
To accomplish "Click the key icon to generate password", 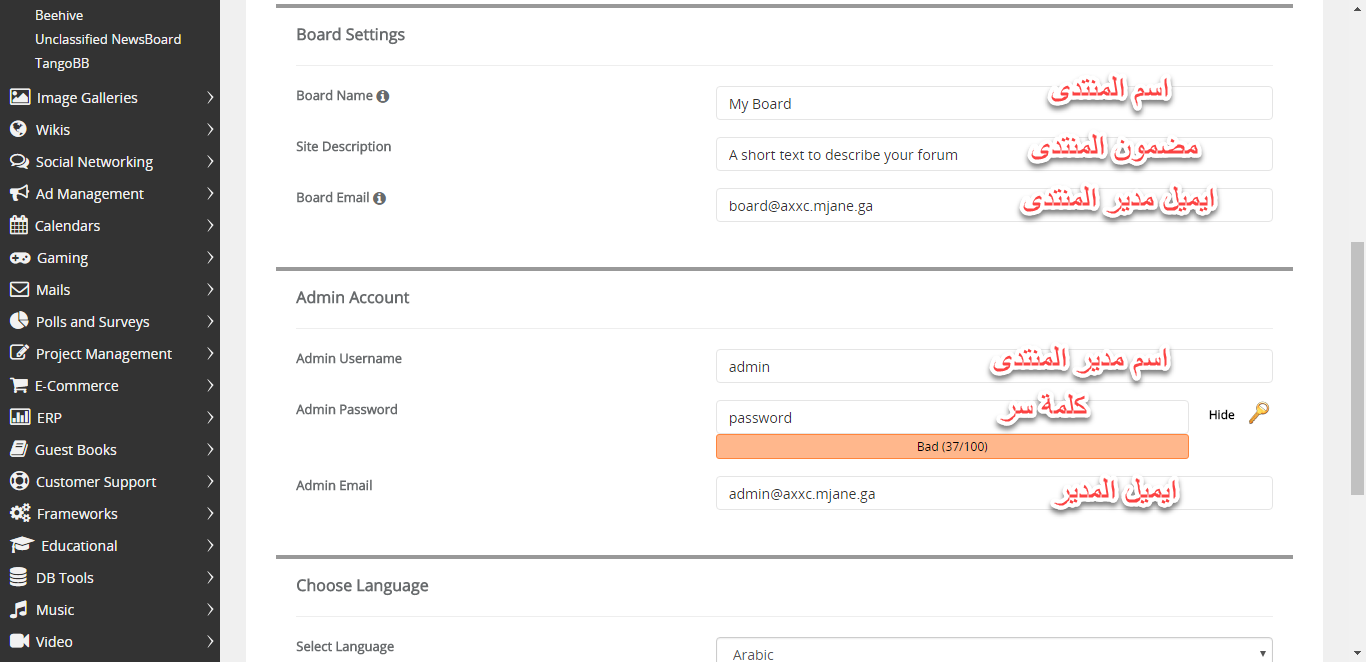I will [x=1259, y=413].
